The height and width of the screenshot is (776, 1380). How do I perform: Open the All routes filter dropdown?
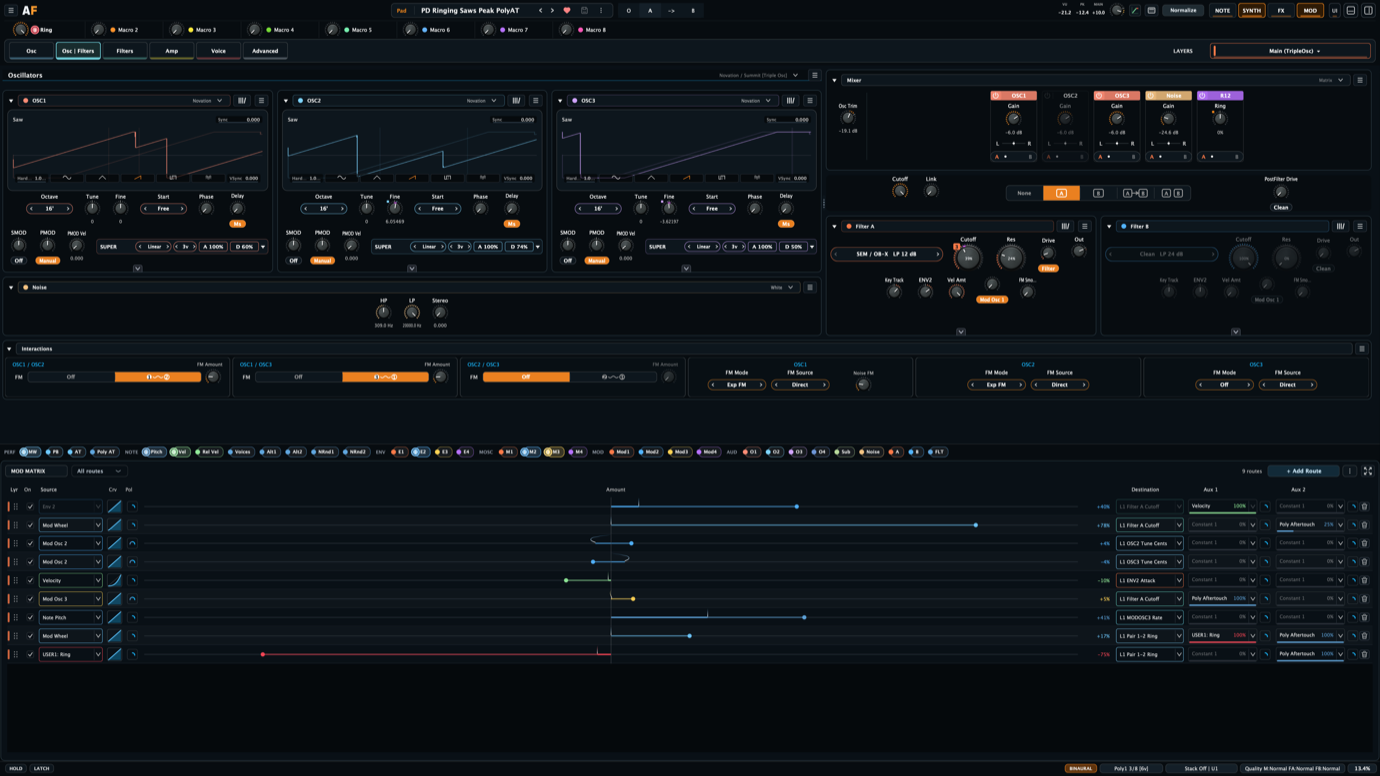99,471
